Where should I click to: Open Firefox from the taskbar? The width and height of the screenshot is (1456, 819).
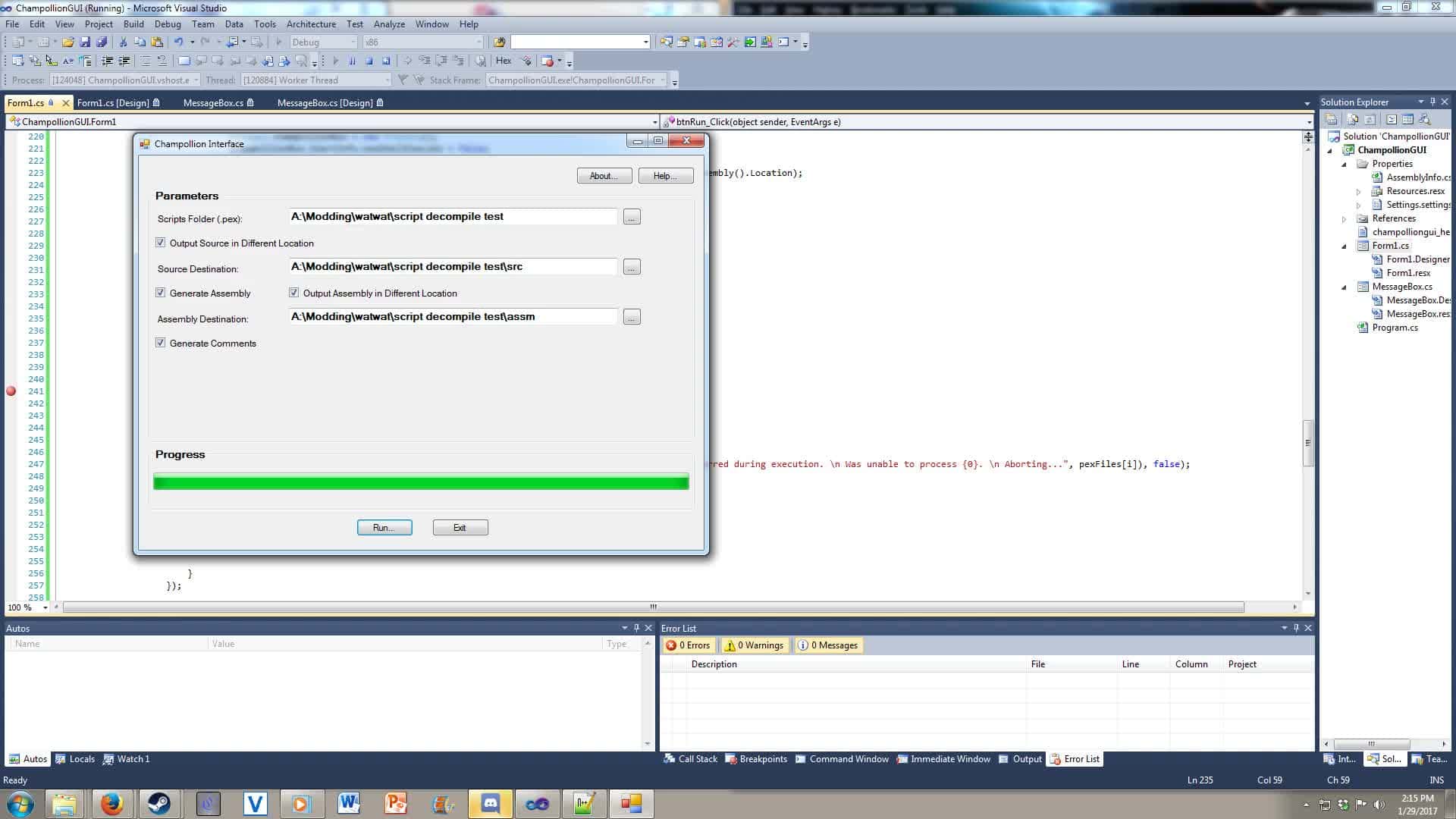(x=111, y=804)
